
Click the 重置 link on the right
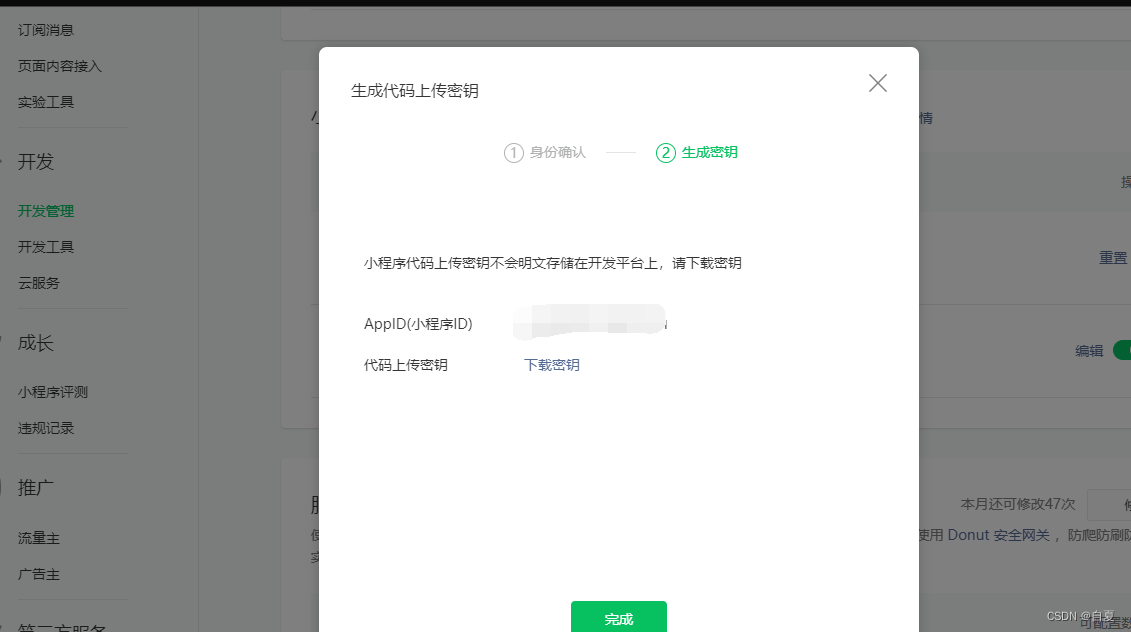1112,257
